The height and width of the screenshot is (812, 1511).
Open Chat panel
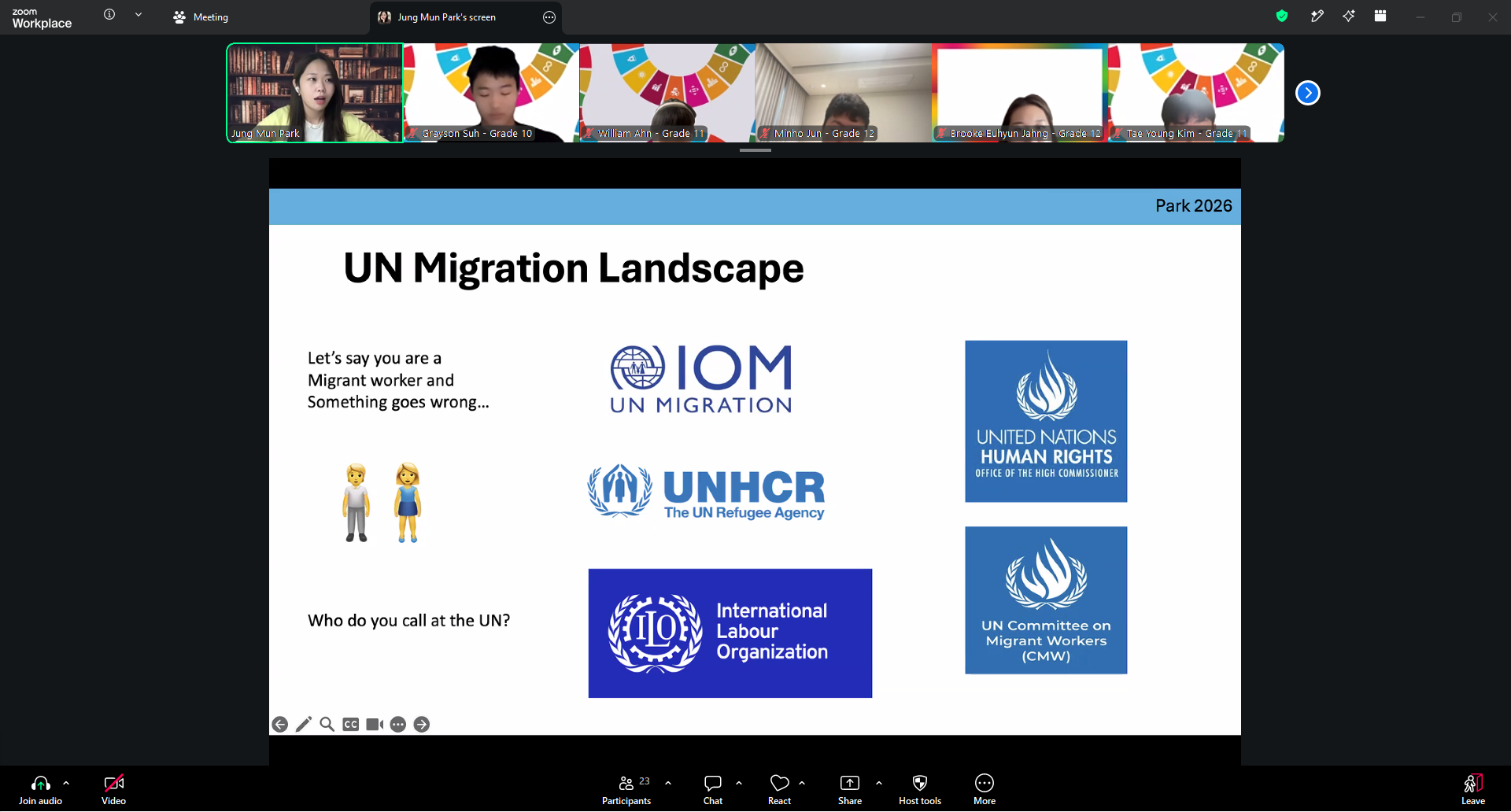[713, 790]
